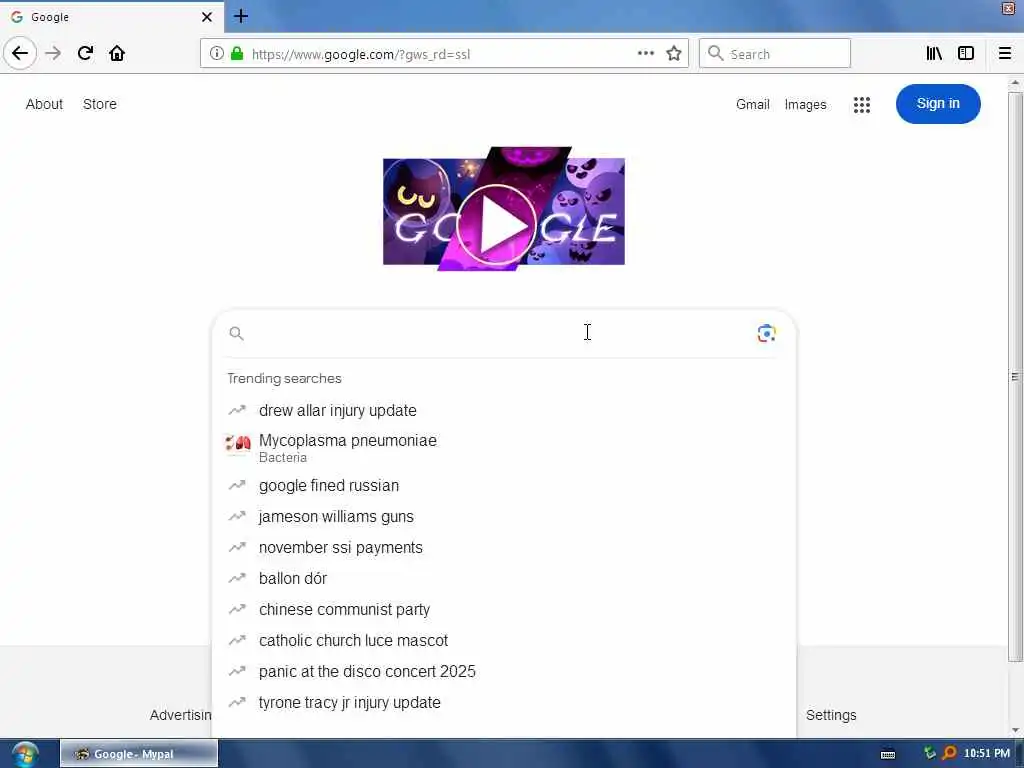Image resolution: width=1024 pixels, height=768 pixels.
Task: Show site information icon in address bar
Action: pos(216,54)
